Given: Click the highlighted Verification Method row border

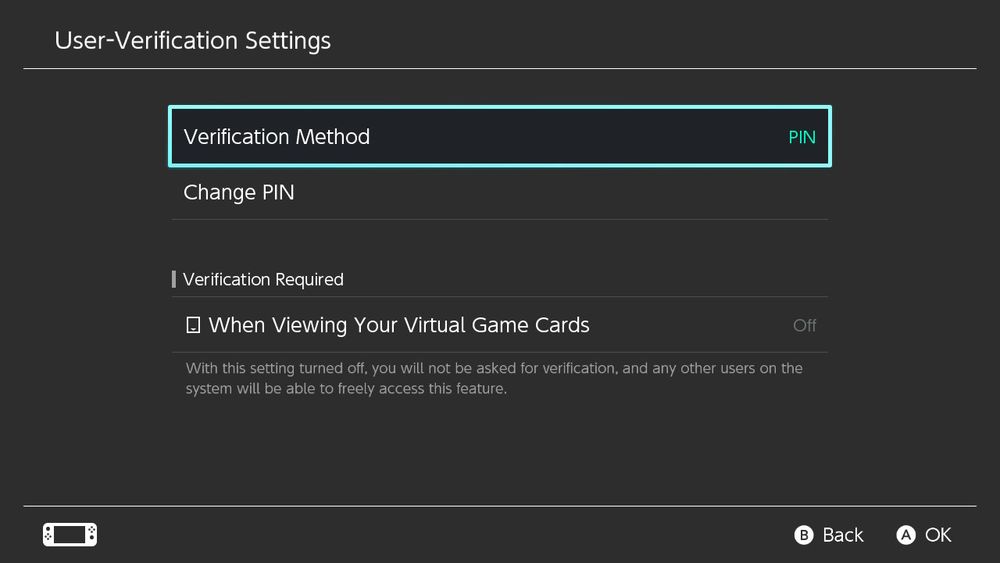Looking at the screenshot, I should (x=500, y=108).
